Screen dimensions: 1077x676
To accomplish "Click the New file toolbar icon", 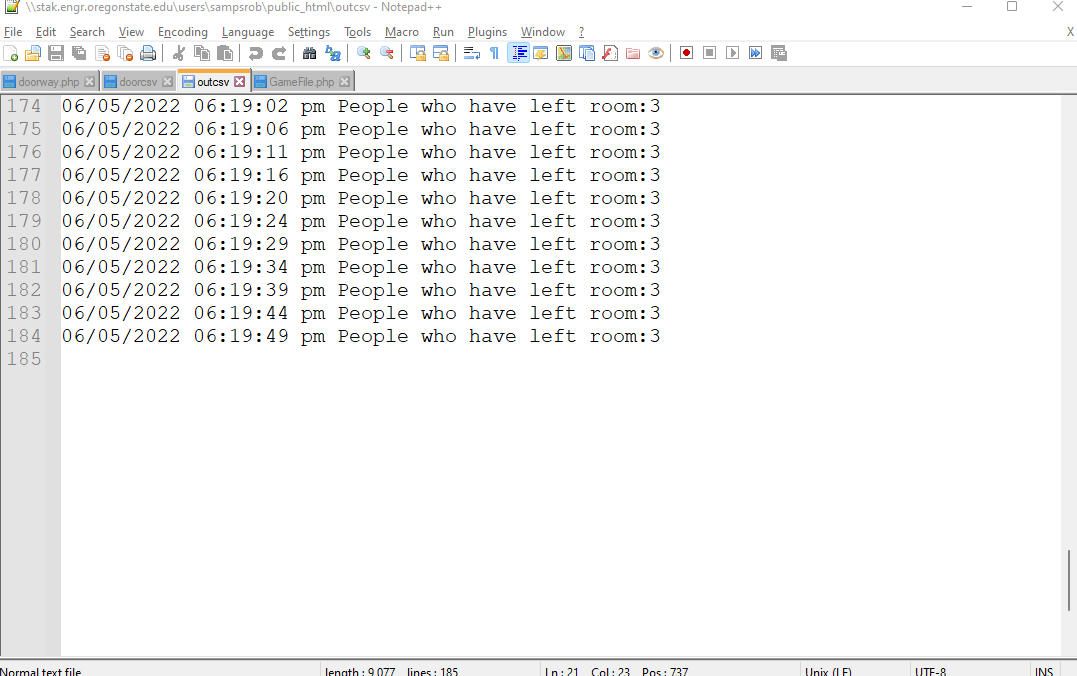I will point(11,53).
